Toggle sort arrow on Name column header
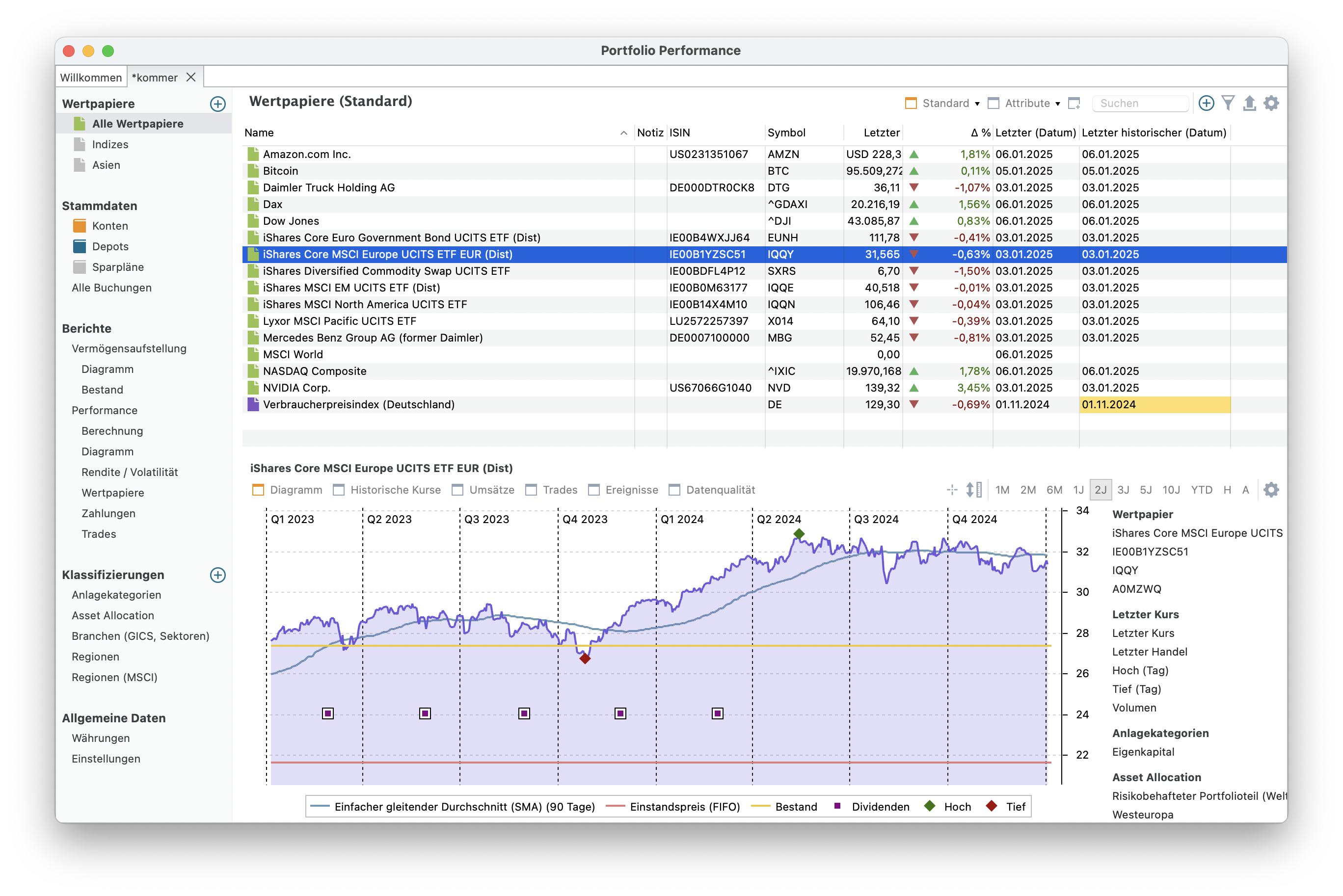Viewport: 1343px width, 896px height. pyautogui.click(x=623, y=133)
